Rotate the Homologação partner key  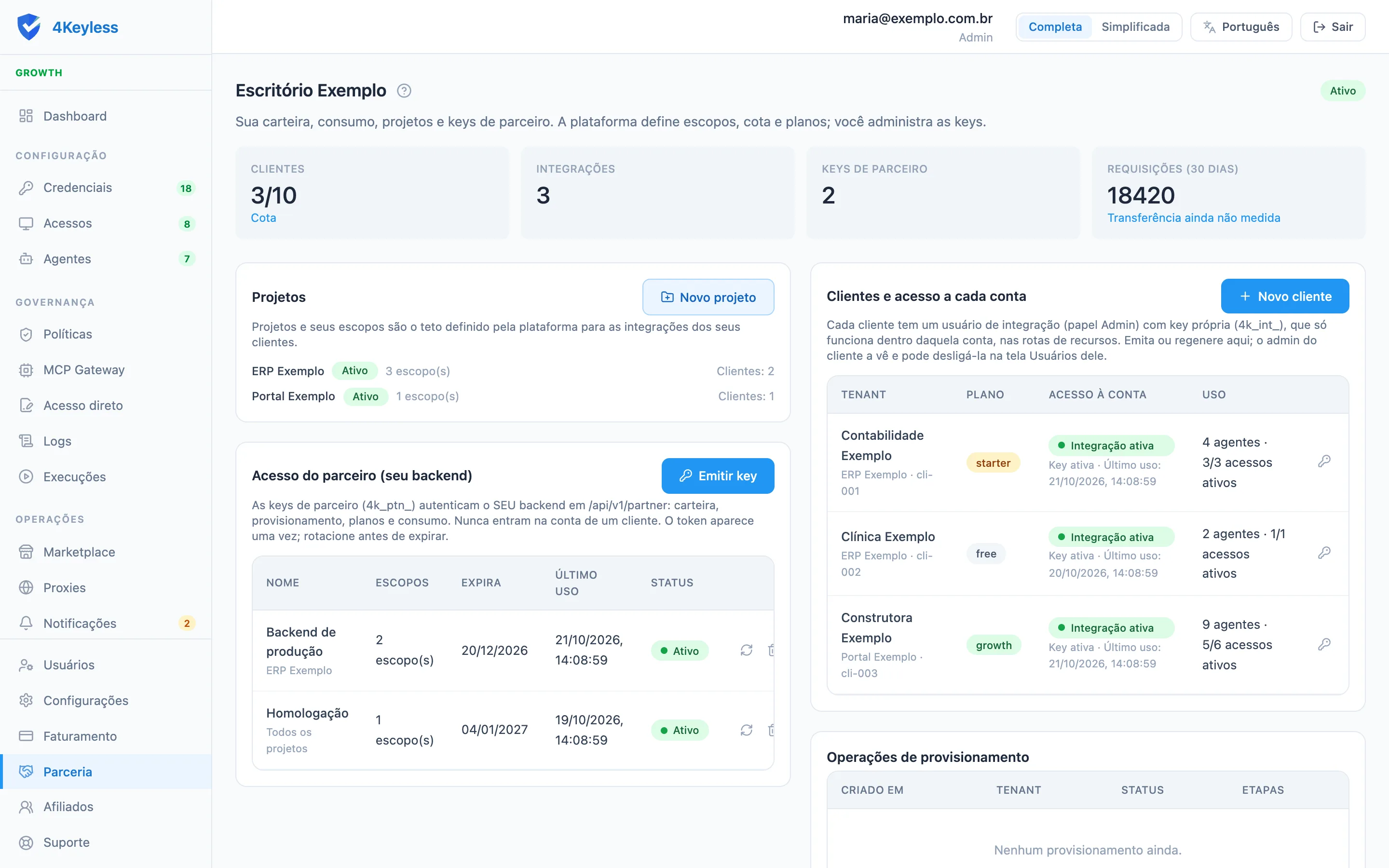(x=746, y=730)
